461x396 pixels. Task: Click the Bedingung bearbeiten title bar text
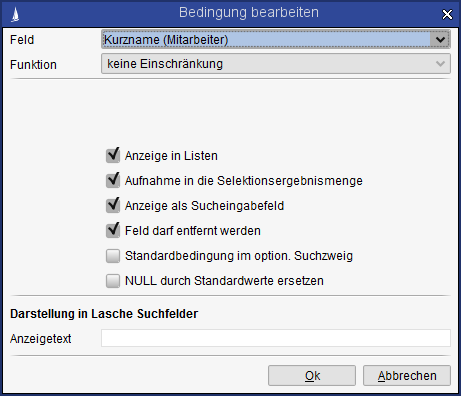249,13
